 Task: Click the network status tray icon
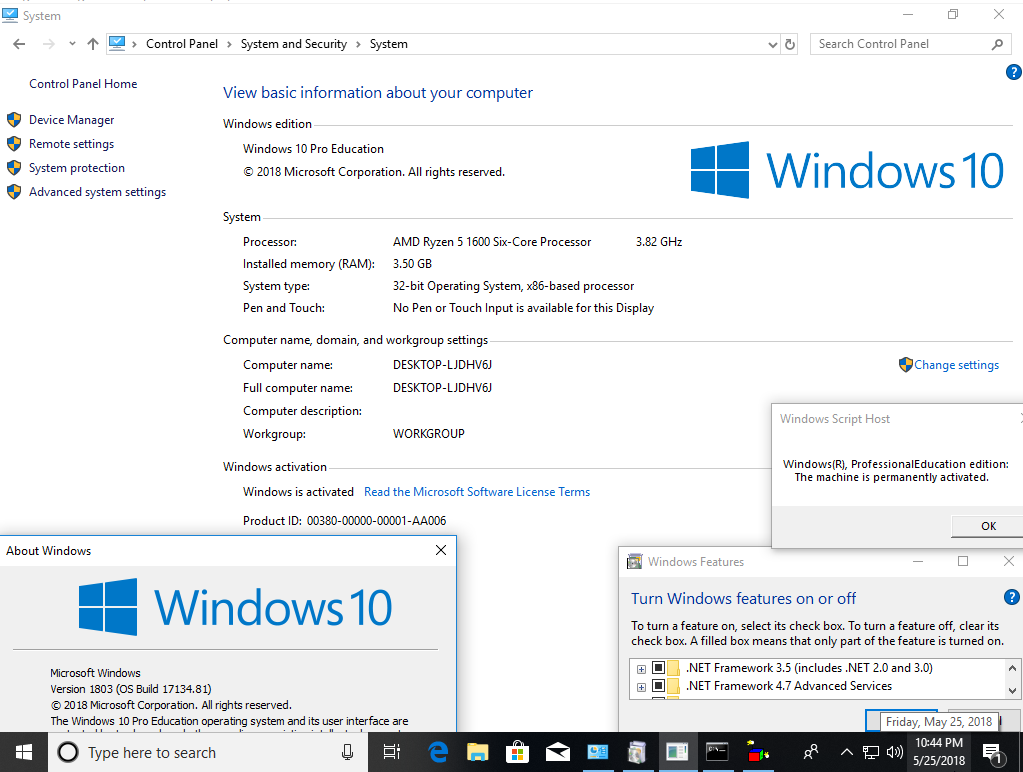tap(871, 752)
